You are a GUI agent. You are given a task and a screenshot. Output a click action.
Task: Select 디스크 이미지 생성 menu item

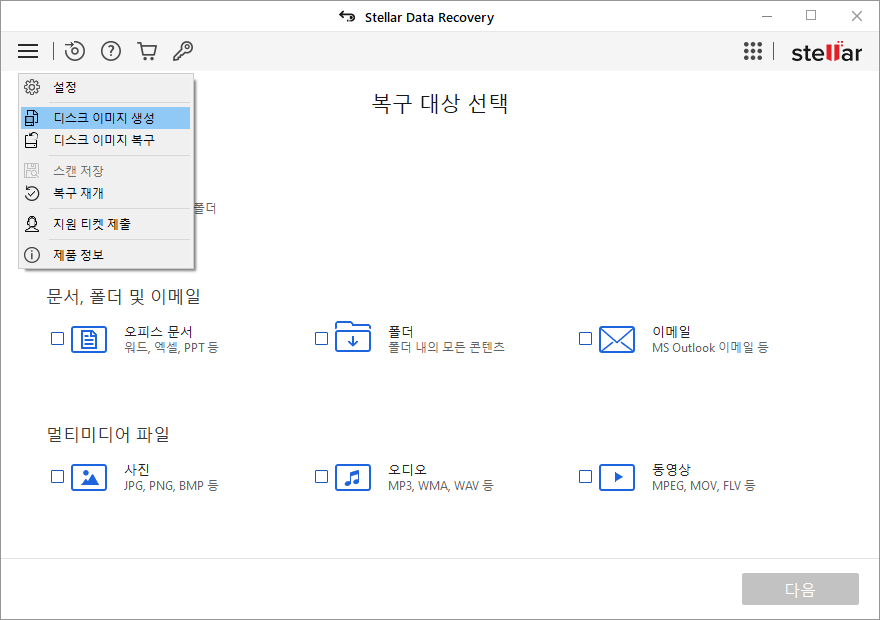coord(106,118)
